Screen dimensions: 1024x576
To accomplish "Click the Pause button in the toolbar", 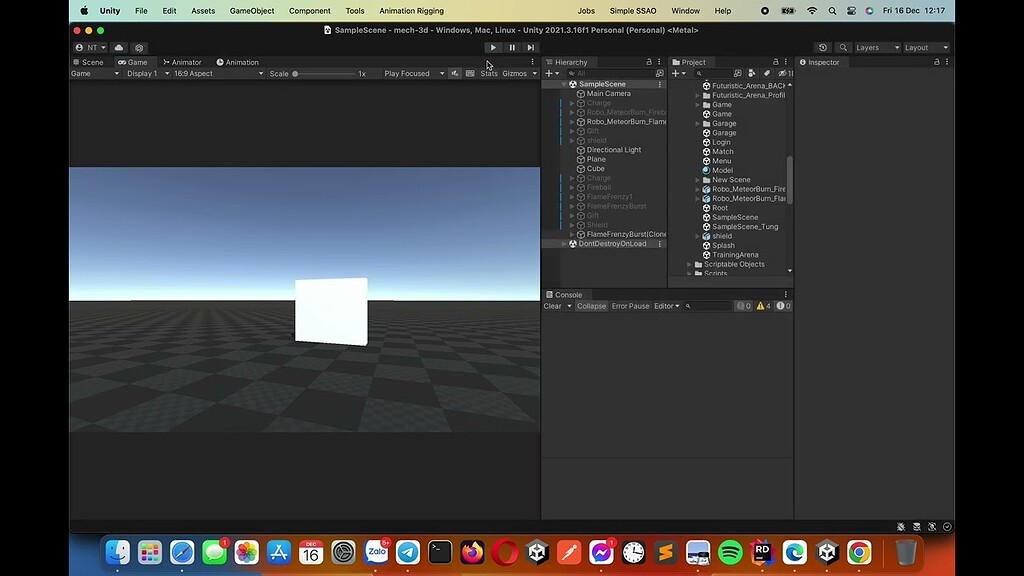I will (511, 47).
